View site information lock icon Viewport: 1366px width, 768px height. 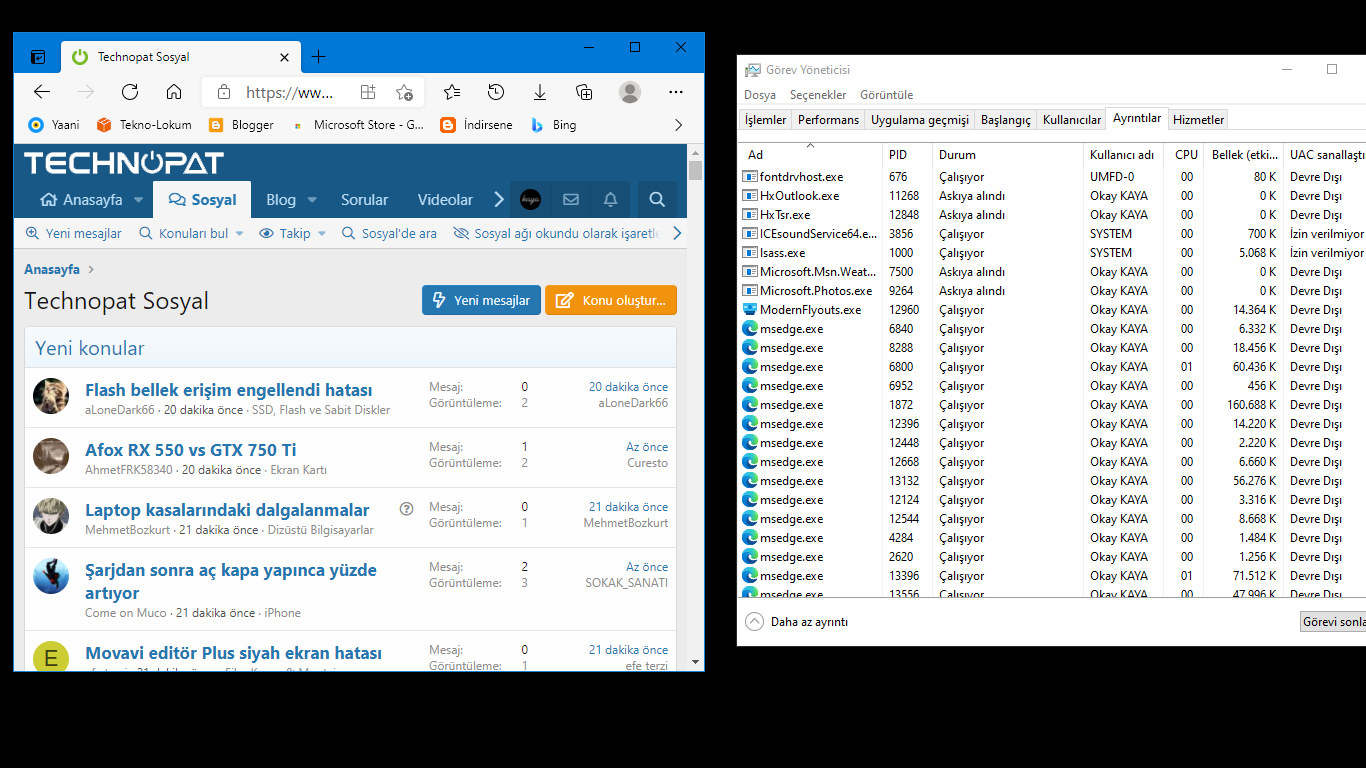point(224,92)
